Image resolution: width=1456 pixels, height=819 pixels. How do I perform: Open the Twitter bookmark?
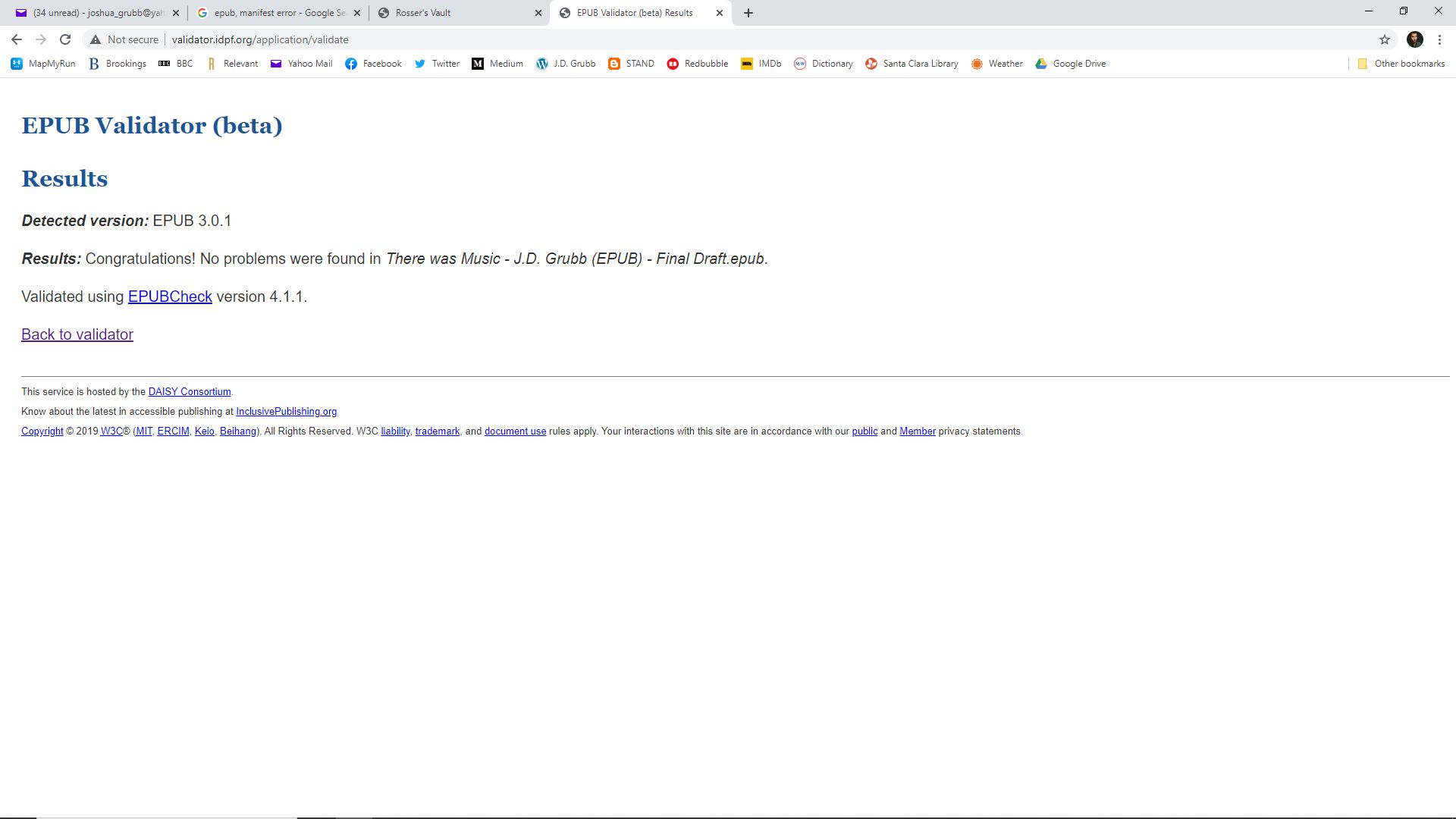437,64
